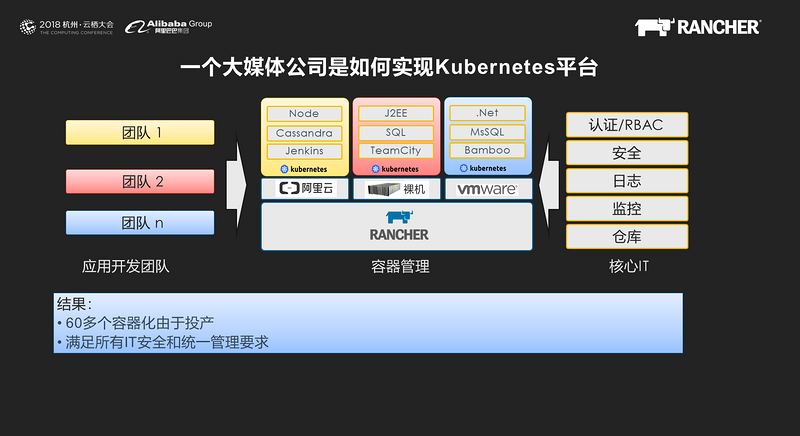Select the 团队 1 yellow box
800x436 pixels.
(140, 133)
